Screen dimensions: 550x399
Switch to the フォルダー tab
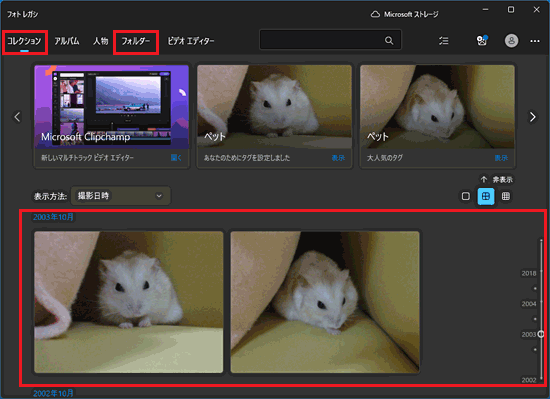136,41
